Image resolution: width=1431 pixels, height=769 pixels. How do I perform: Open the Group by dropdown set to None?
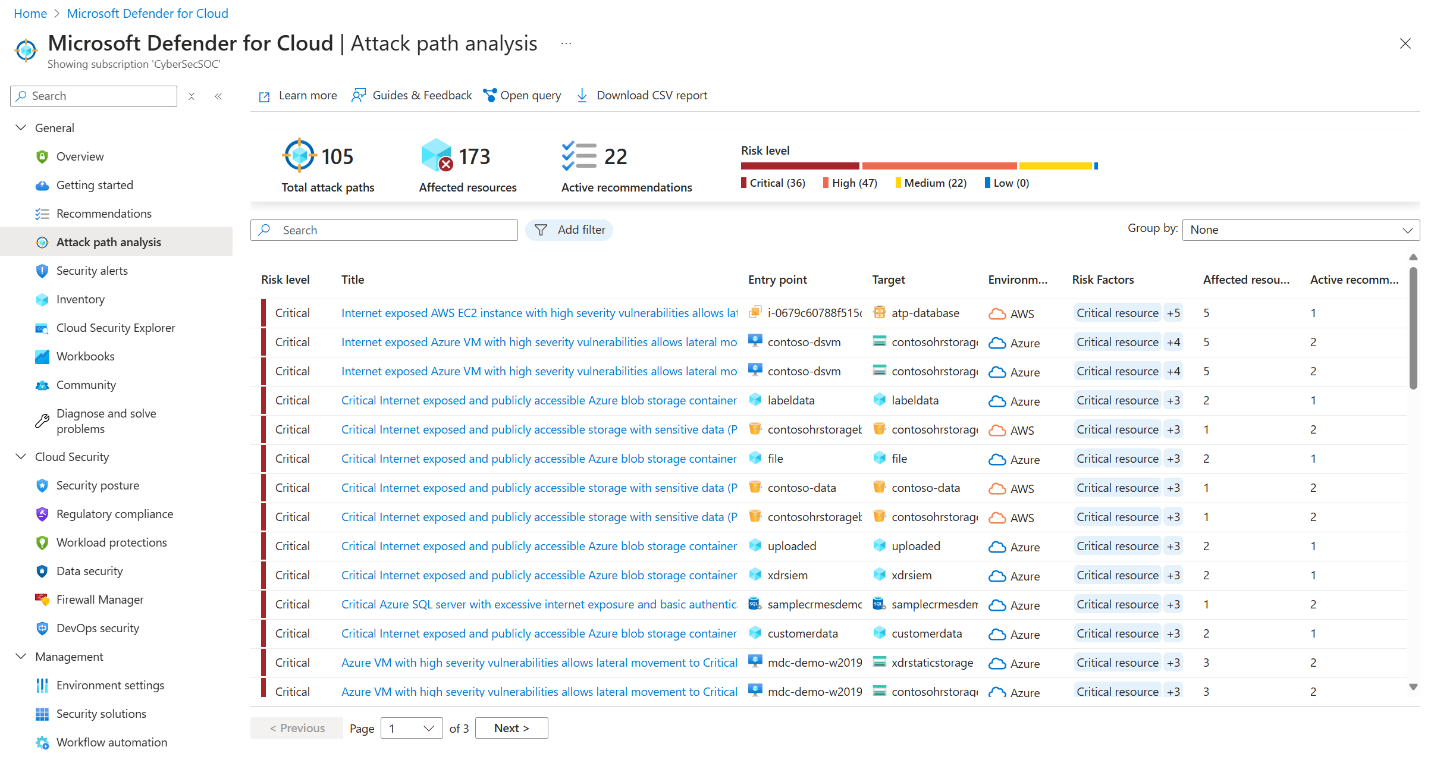[x=1300, y=229]
